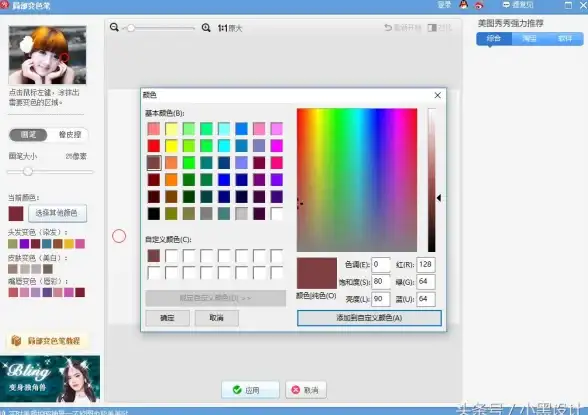This screenshot has height=415, width=588.
Task: Select the brush (画笔) mode toggle
Action: point(28,135)
